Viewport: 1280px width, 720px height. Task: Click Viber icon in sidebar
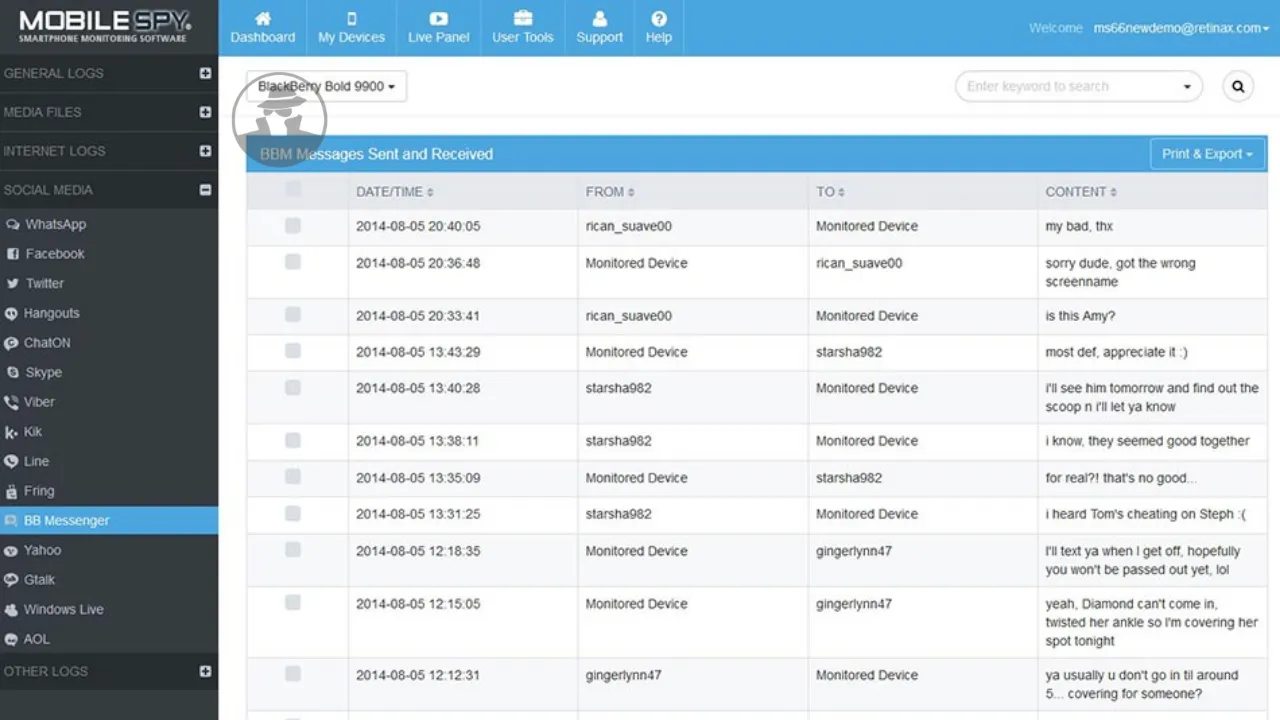pos(12,402)
